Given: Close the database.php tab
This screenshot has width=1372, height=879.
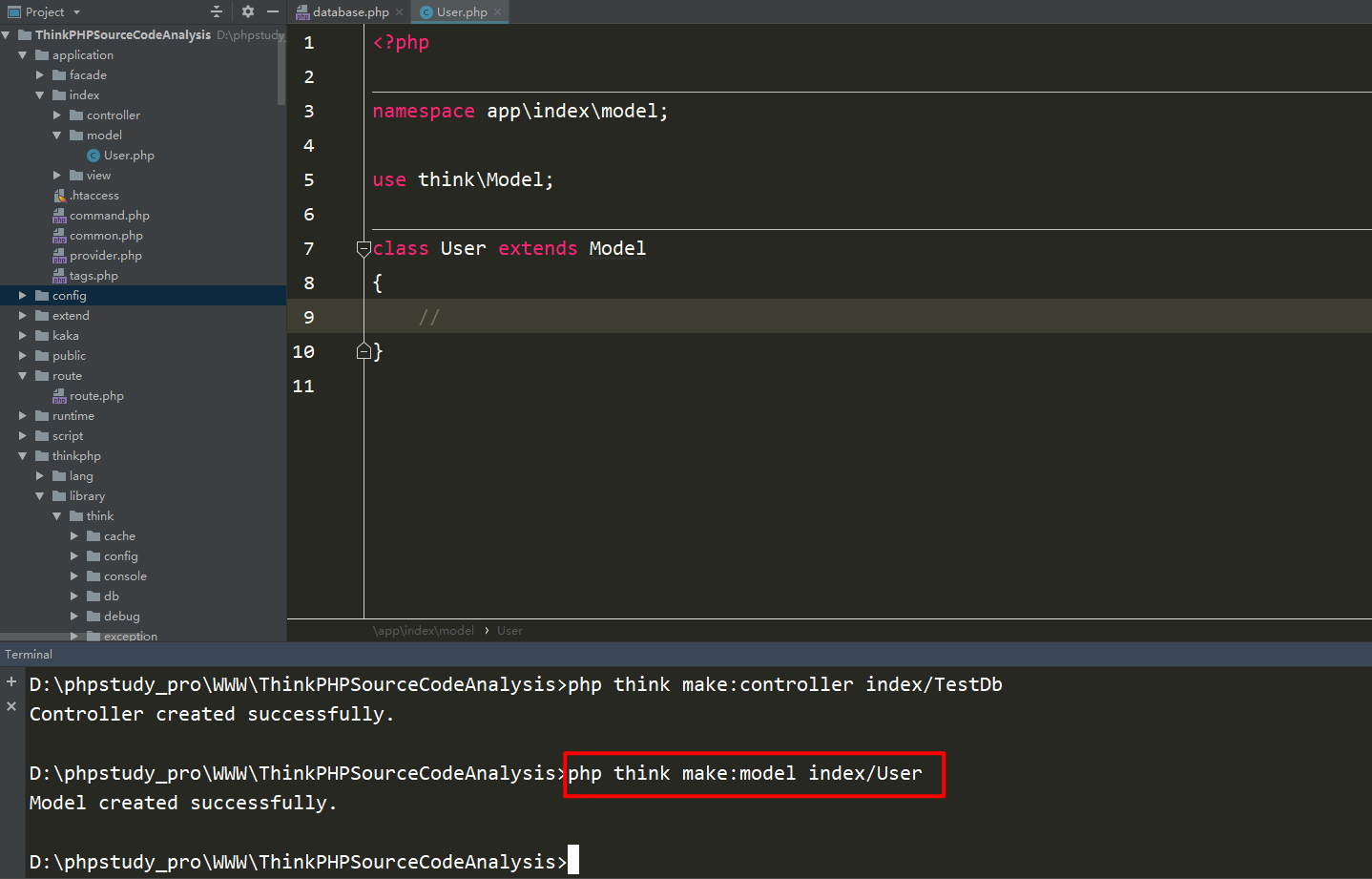Looking at the screenshot, I should (x=400, y=12).
